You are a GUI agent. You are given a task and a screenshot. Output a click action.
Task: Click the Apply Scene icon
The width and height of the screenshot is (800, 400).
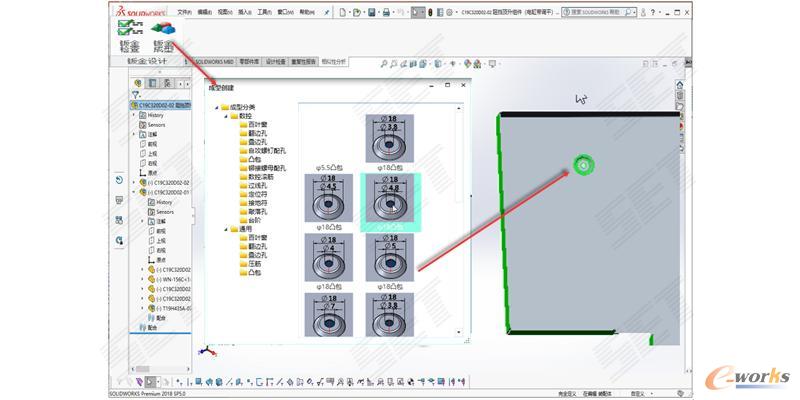point(477,64)
